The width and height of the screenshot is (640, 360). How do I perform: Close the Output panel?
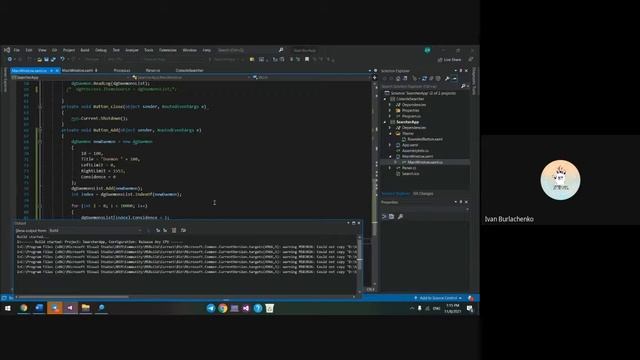(x=359, y=223)
